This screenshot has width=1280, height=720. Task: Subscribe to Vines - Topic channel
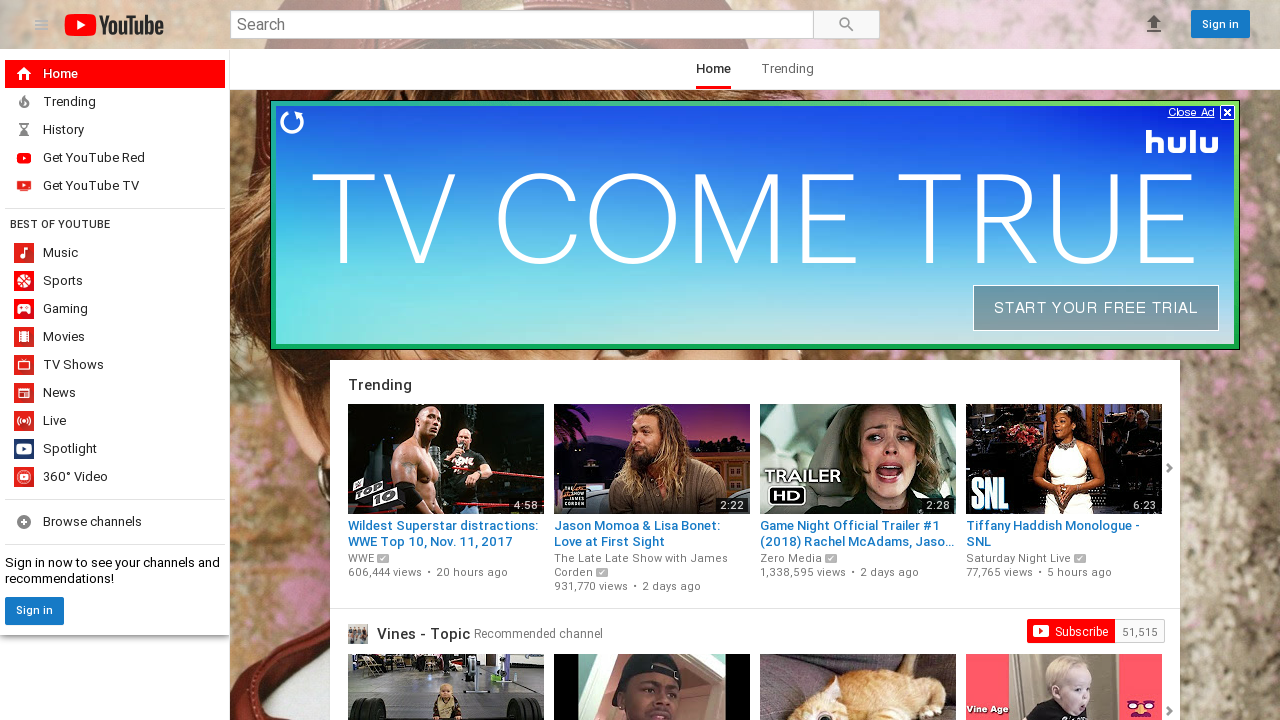click(x=1071, y=631)
